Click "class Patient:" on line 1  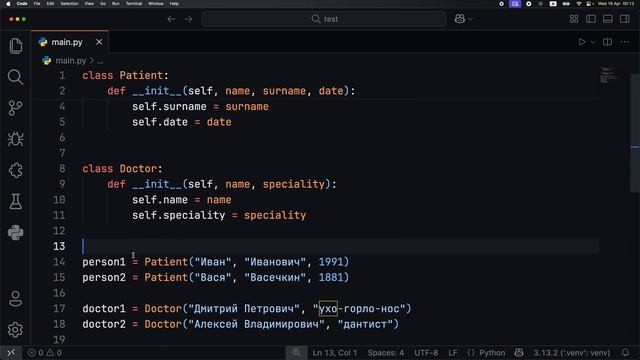[125, 76]
